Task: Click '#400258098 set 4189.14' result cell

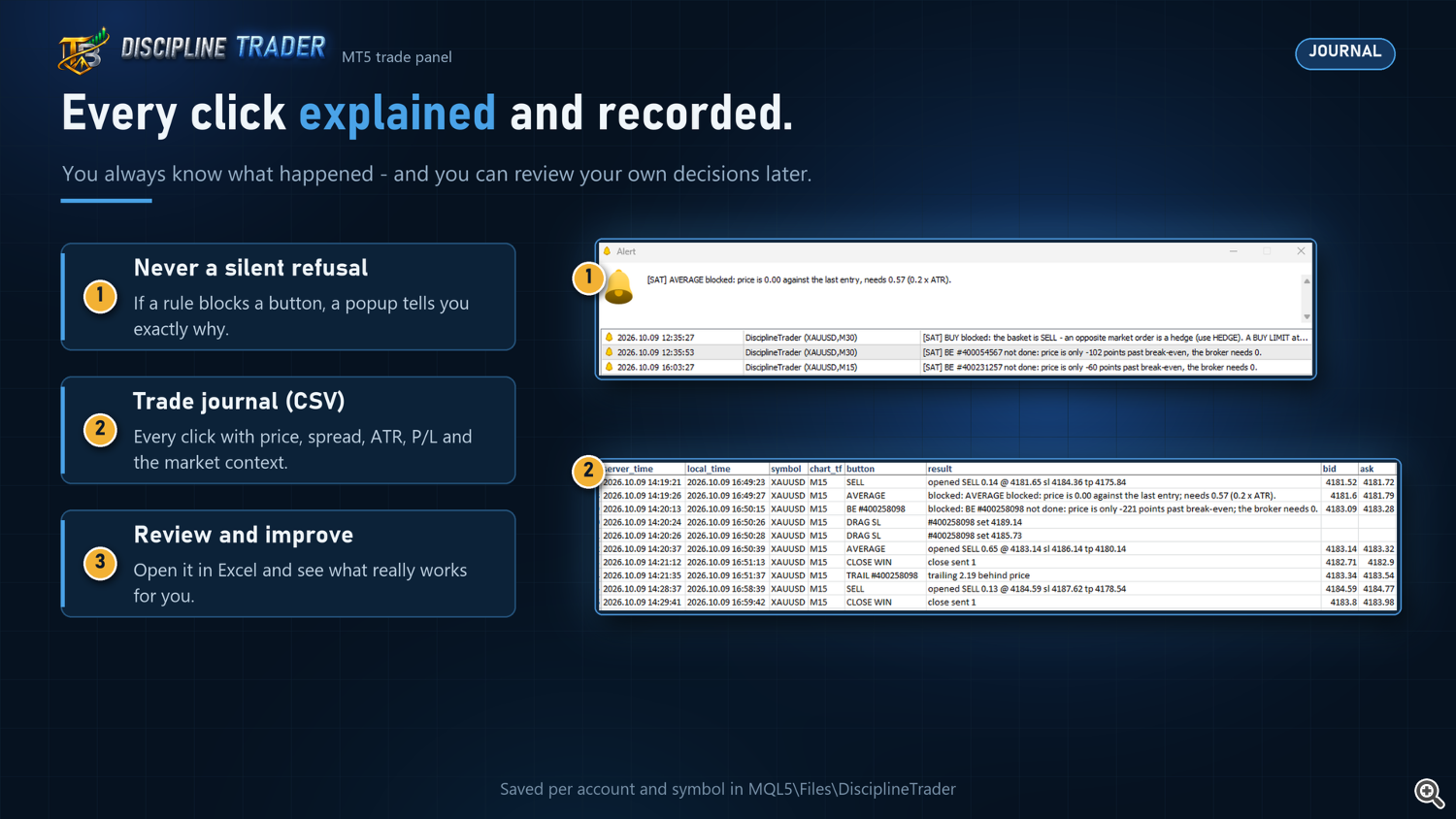Action: click(x=975, y=522)
